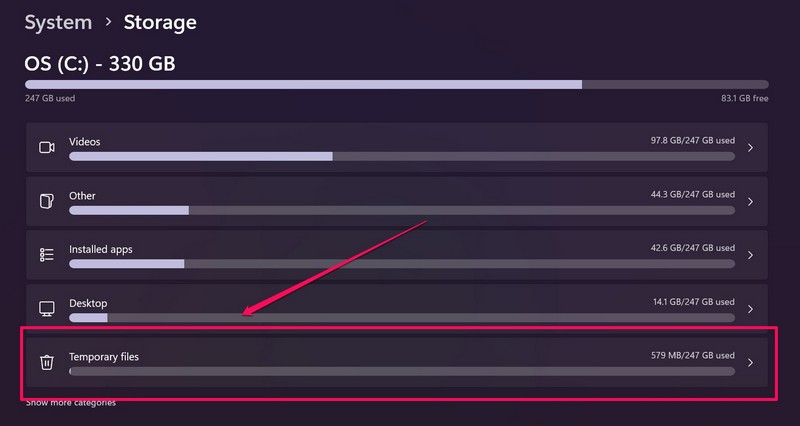Click the Installed apps list icon
800x426 pixels.
(46, 255)
